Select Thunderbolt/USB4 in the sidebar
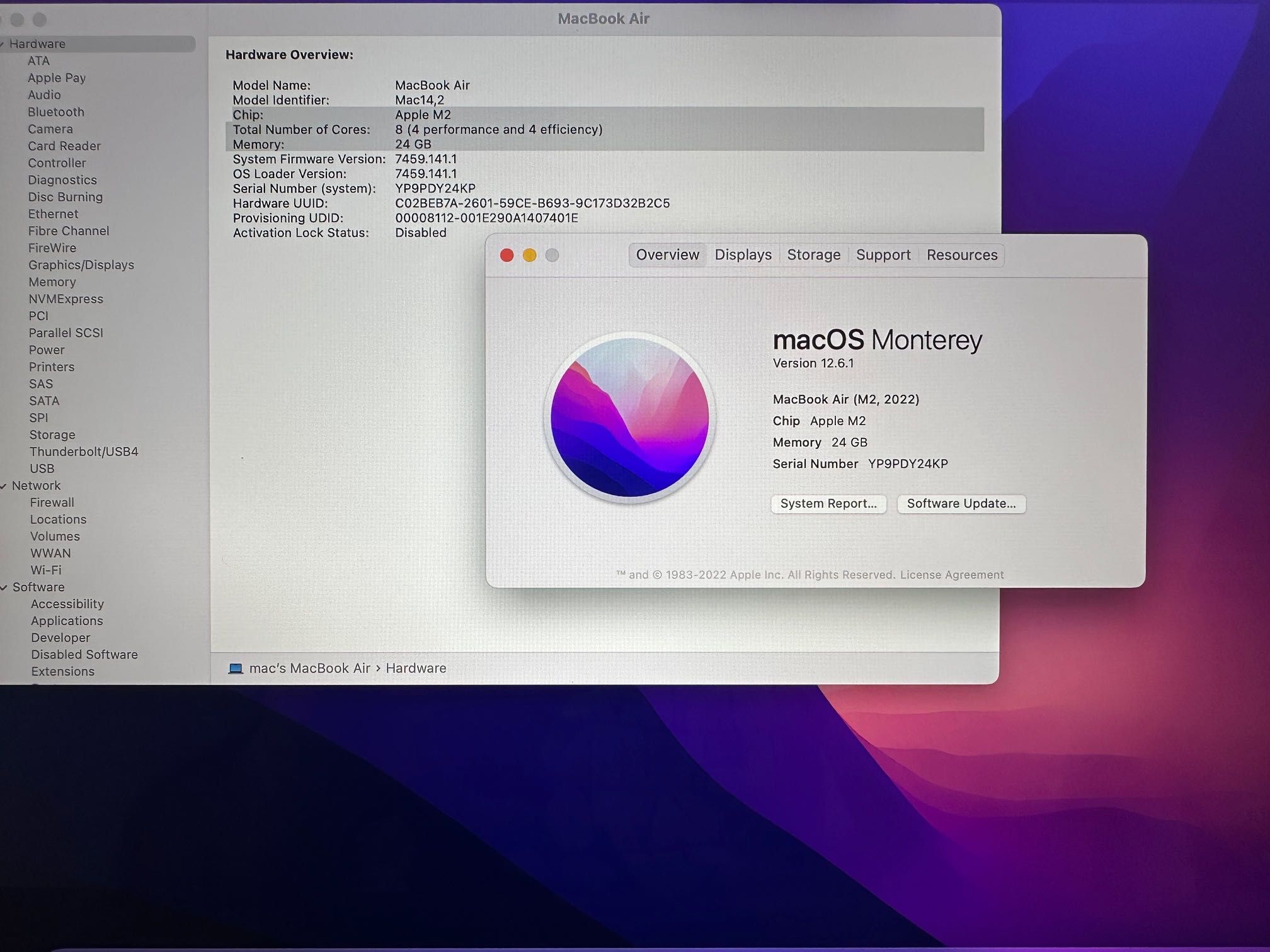 [x=84, y=452]
